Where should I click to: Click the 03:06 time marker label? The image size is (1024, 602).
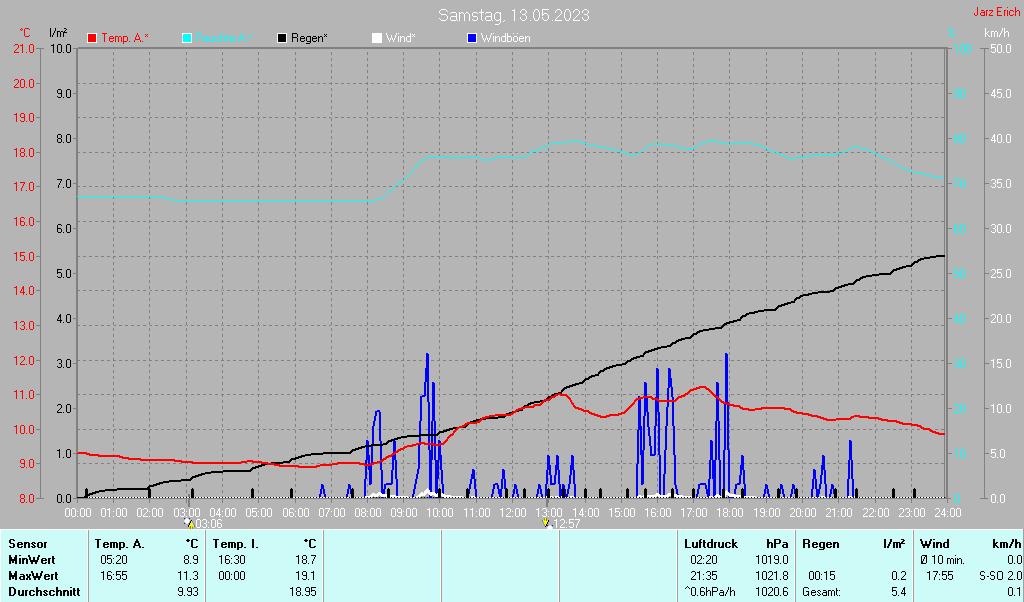coord(209,524)
